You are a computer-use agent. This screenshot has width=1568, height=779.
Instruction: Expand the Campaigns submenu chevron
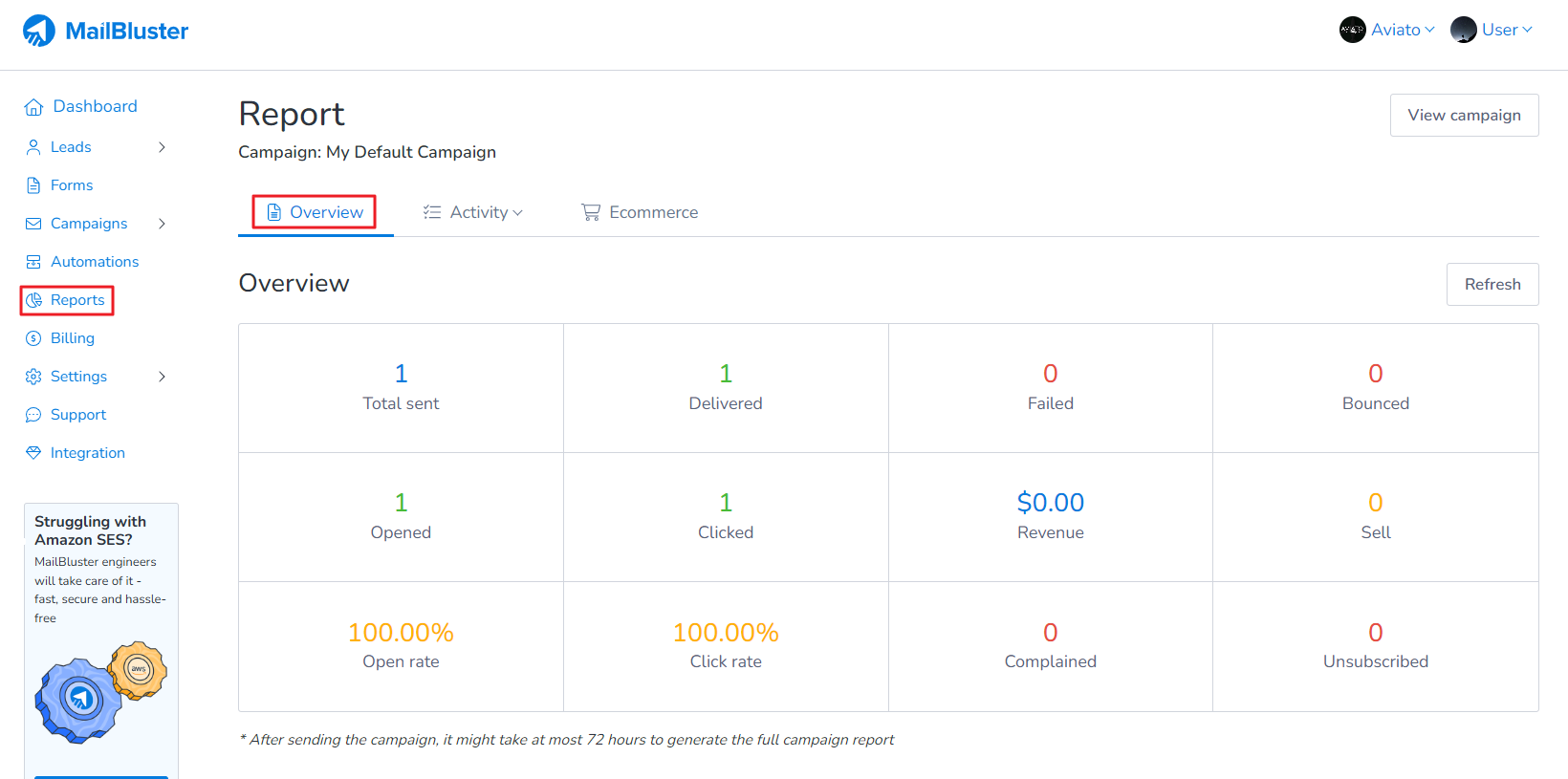point(162,224)
